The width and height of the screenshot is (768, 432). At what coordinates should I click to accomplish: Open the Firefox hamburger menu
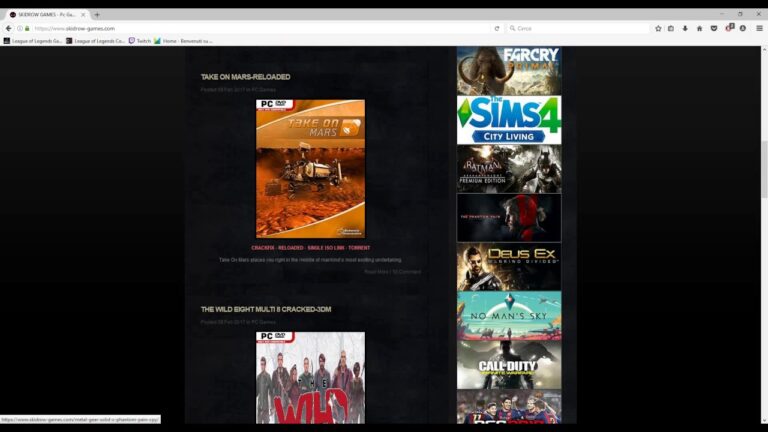coord(759,28)
